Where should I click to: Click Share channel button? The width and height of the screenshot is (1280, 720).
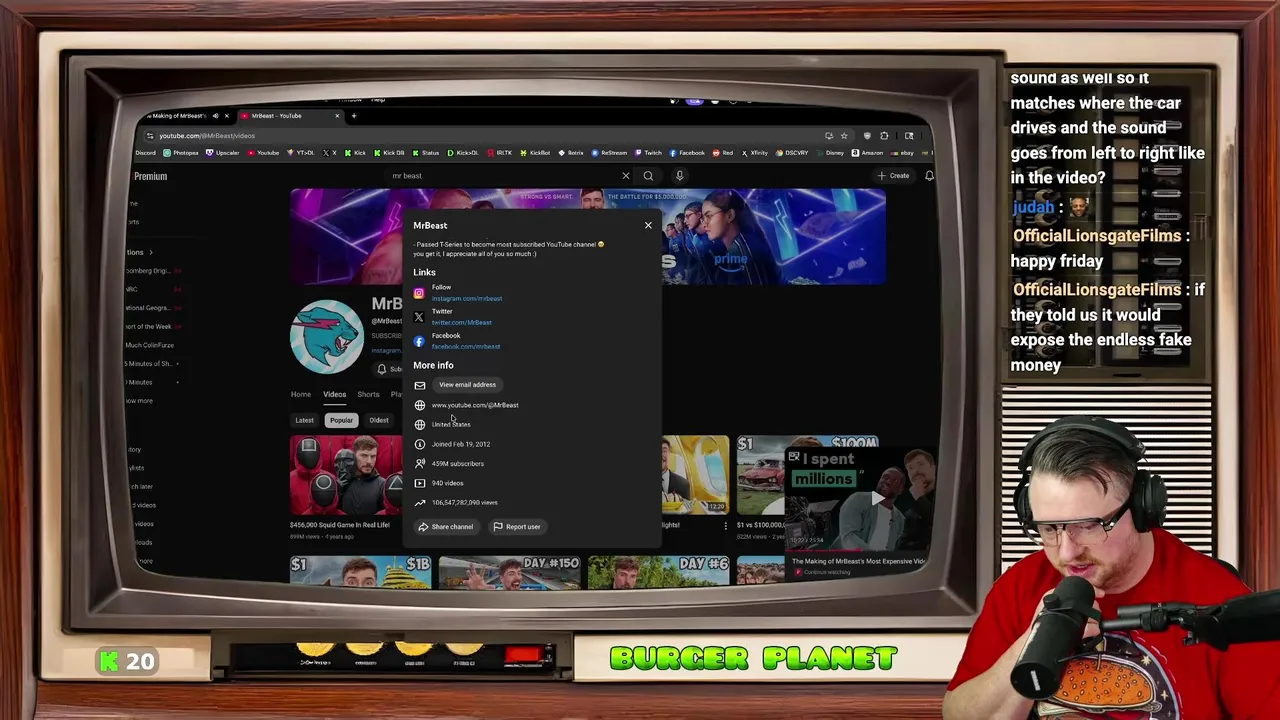tap(446, 527)
